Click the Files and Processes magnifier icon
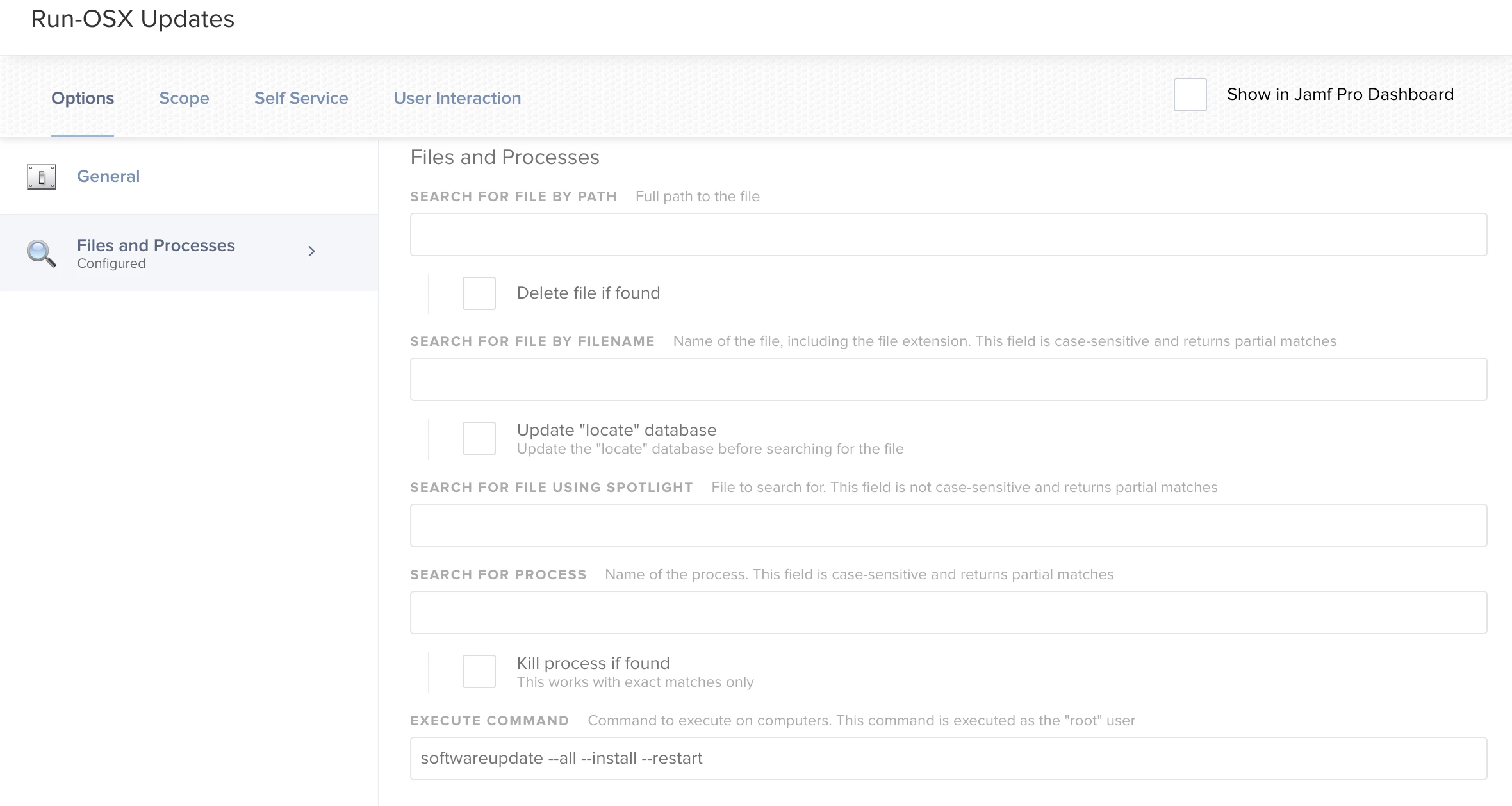Image resolution: width=1512 pixels, height=806 pixels. (41, 253)
